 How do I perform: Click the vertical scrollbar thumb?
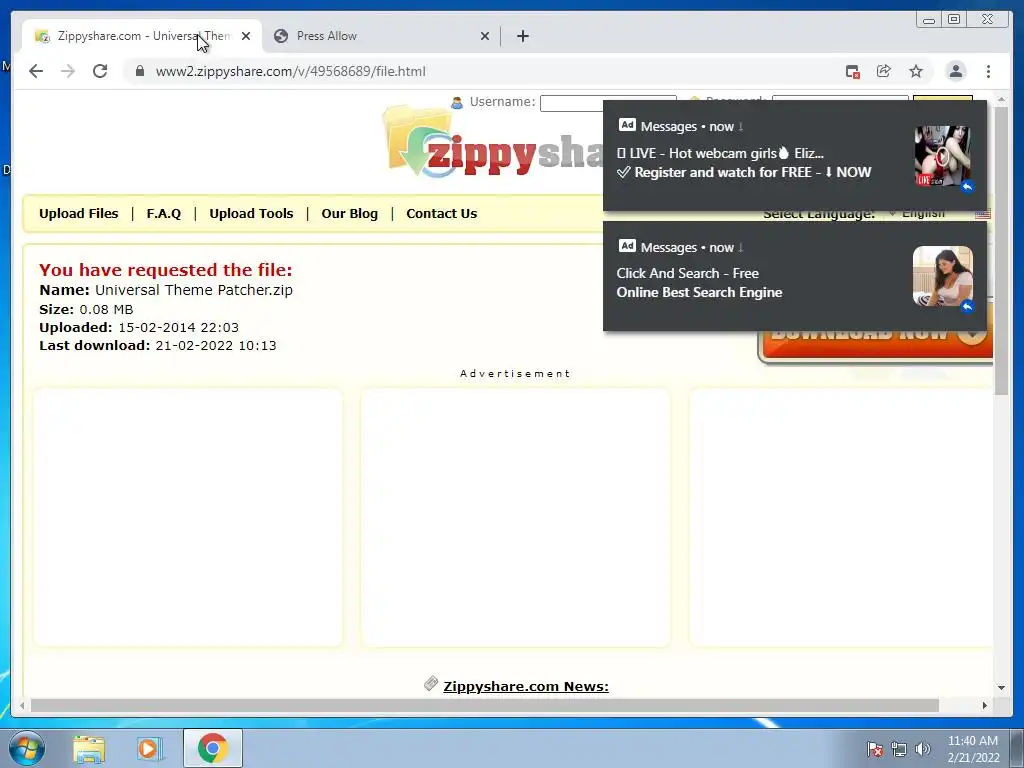pyautogui.click(x=1001, y=251)
